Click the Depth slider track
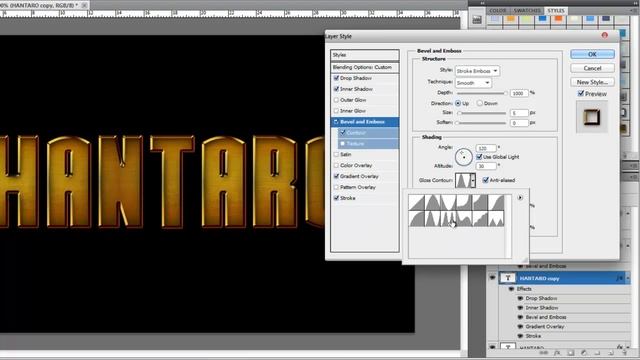Viewport: 640px width, 360px height. click(482, 93)
